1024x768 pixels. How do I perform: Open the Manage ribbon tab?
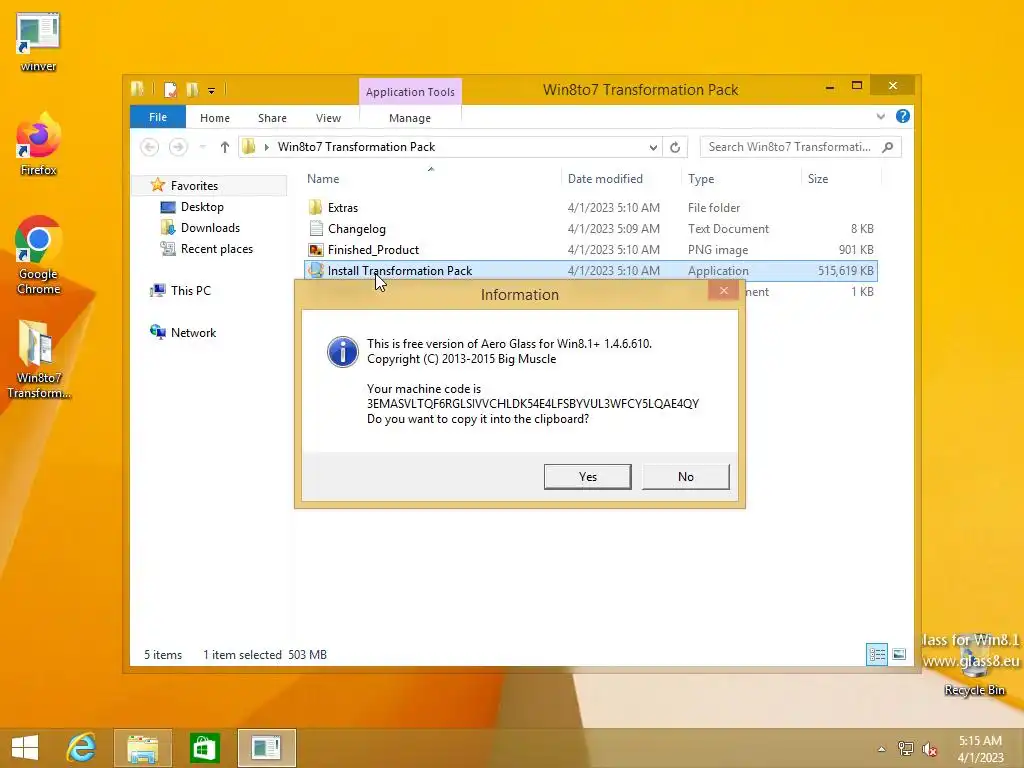[410, 118]
